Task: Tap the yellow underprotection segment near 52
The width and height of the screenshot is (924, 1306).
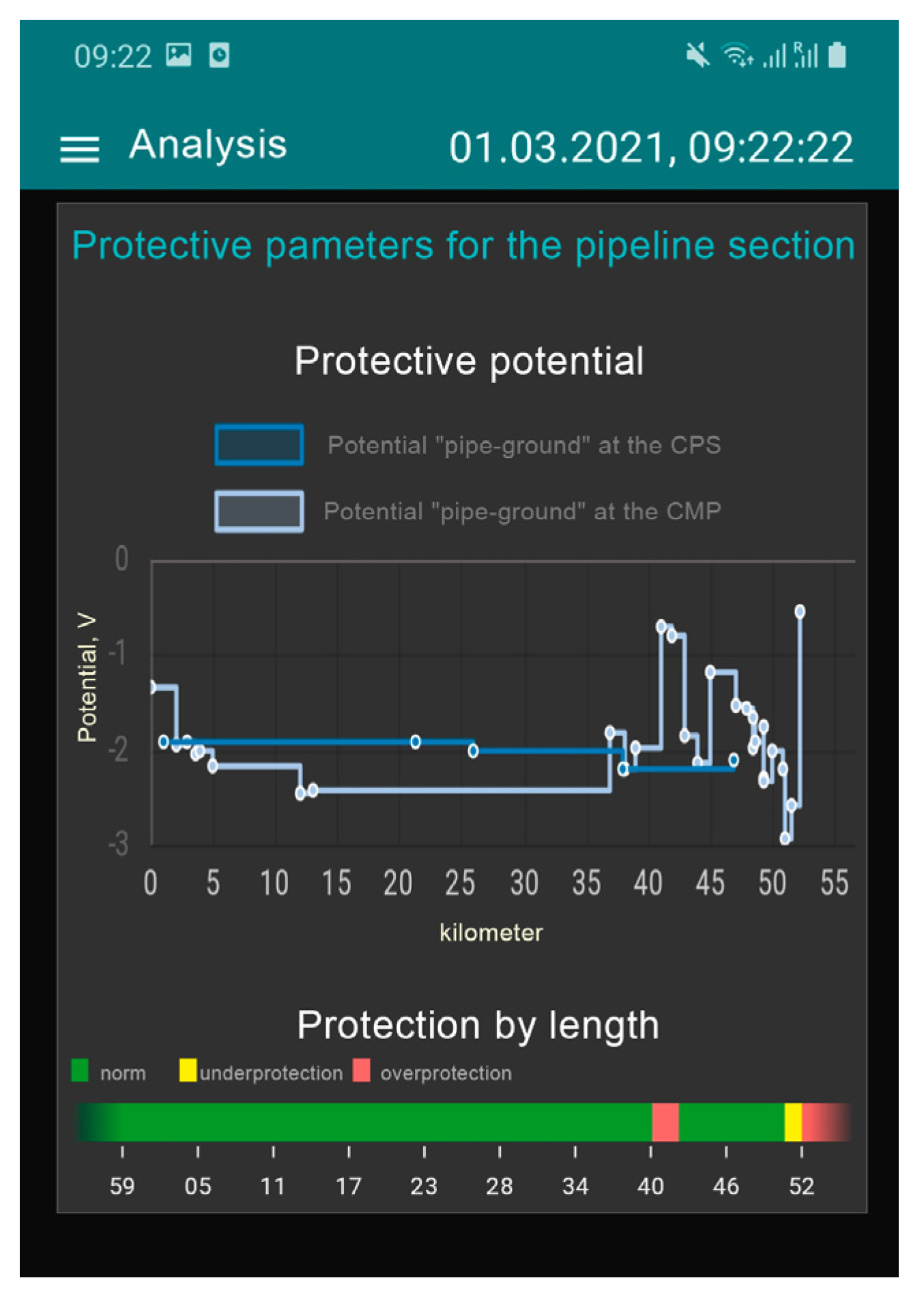Action: tap(793, 1122)
